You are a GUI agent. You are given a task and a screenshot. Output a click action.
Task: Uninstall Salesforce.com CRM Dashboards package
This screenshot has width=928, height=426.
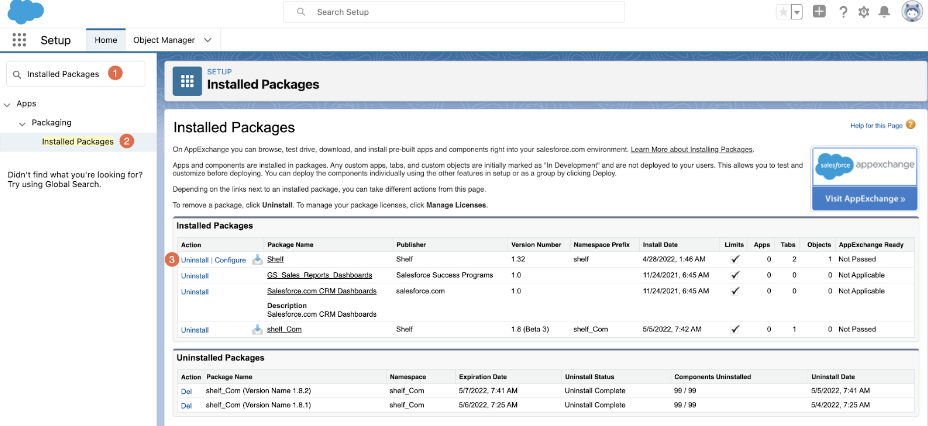195,292
